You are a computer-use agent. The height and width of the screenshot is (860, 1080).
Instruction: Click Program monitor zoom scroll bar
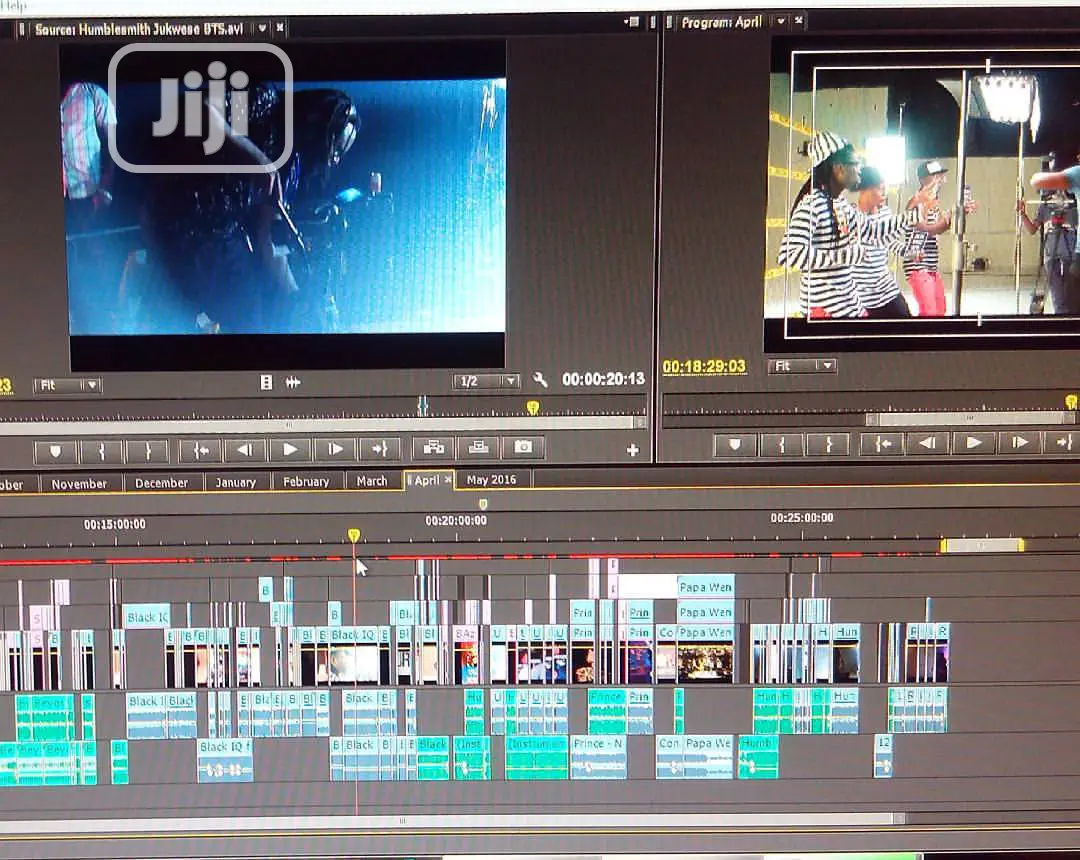point(970,418)
